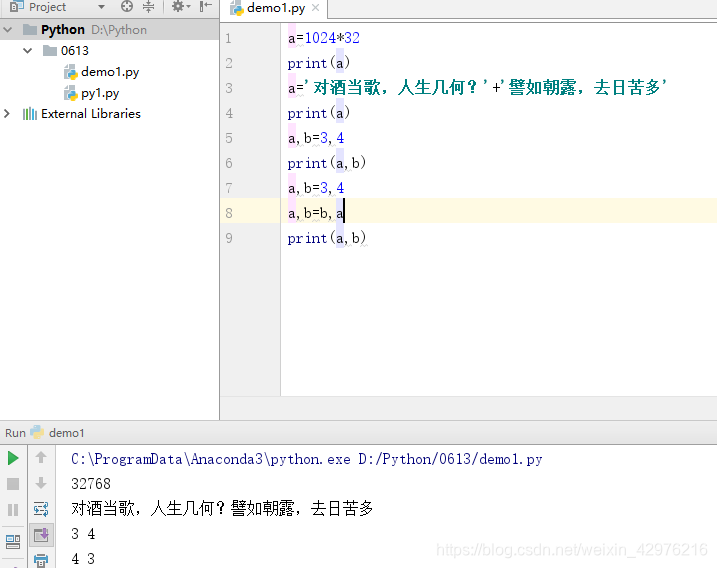Expand External Libraries node
The image size is (717, 568).
tap(7, 113)
